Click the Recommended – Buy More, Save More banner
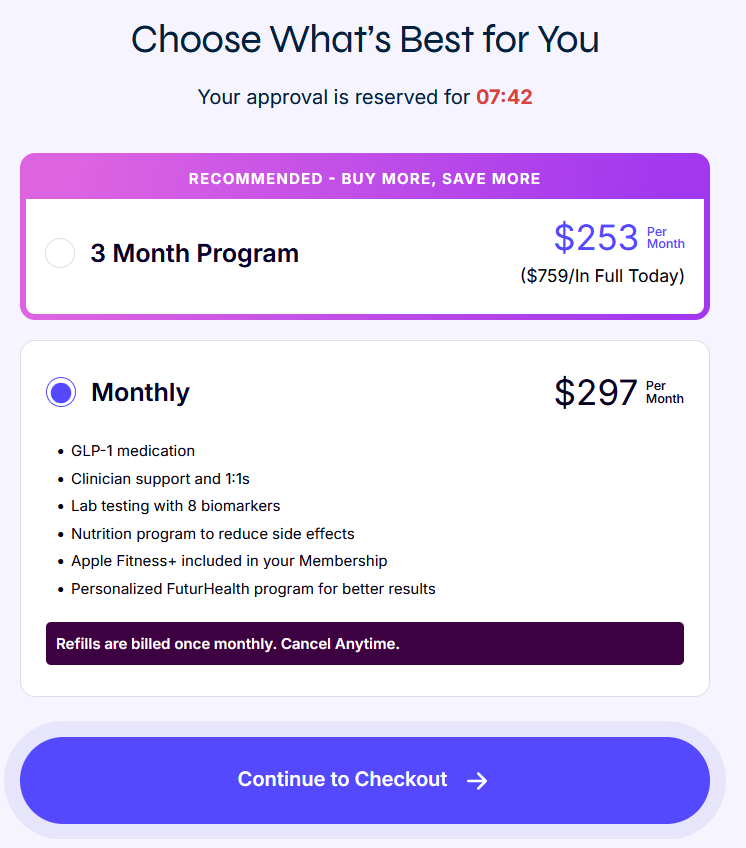Viewport: 746px width, 848px height. (x=364, y=179)
